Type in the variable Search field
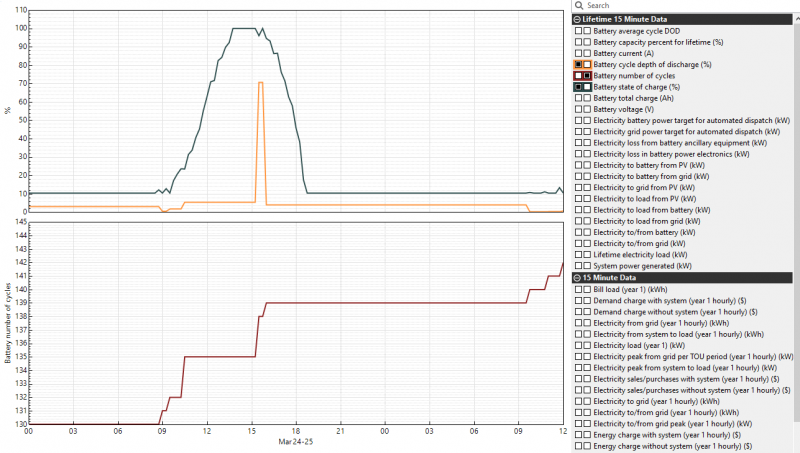Viewport: 800px width, 453px height. [680, 6]
